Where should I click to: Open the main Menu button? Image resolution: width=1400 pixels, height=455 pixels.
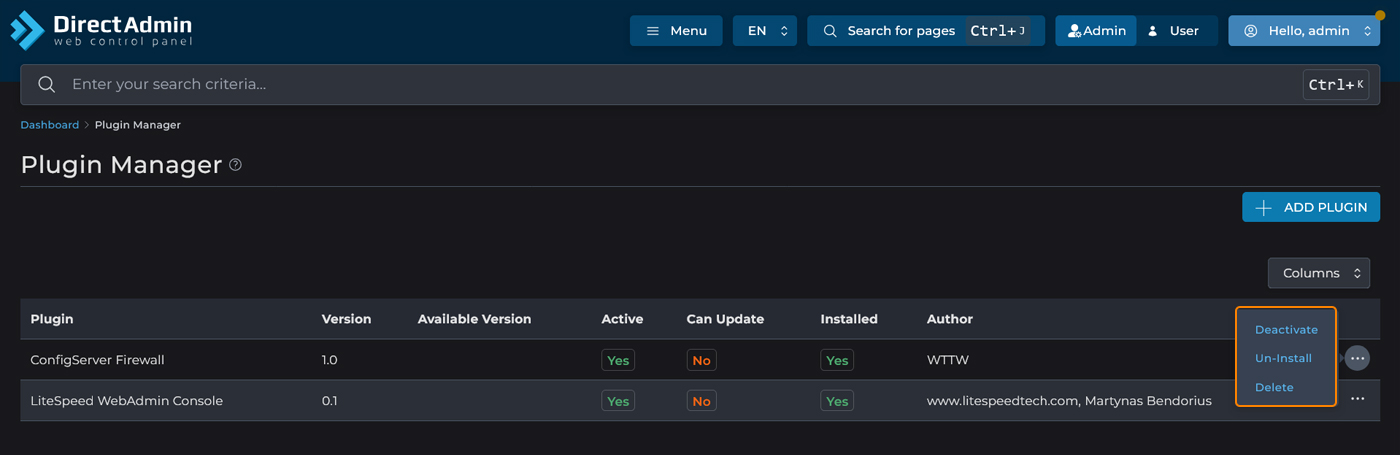coord(676,31)
